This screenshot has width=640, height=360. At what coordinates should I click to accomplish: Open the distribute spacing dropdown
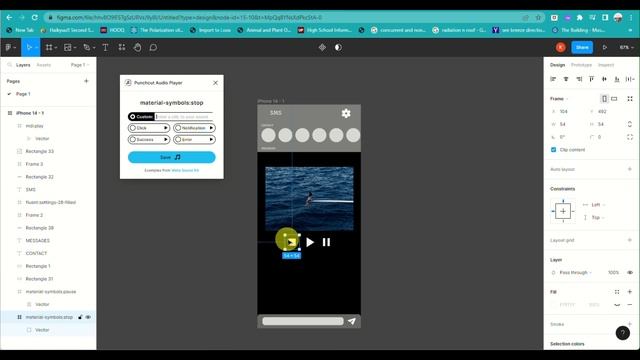[630, 79]
